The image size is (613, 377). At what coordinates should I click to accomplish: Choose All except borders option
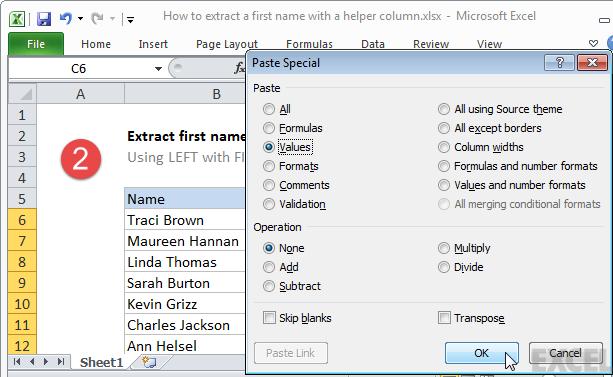pos(444,128)
